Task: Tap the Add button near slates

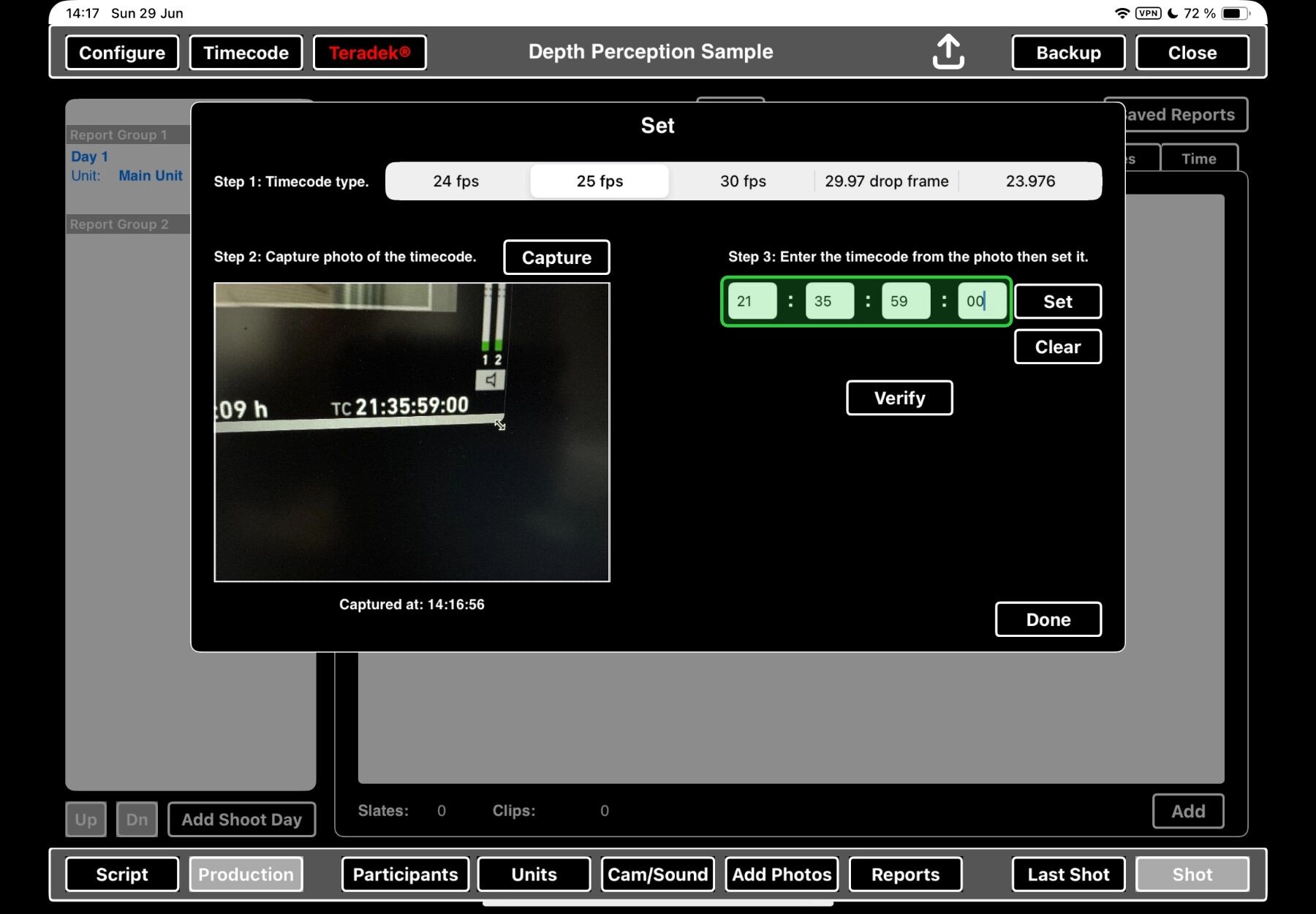Action: 1188,811
